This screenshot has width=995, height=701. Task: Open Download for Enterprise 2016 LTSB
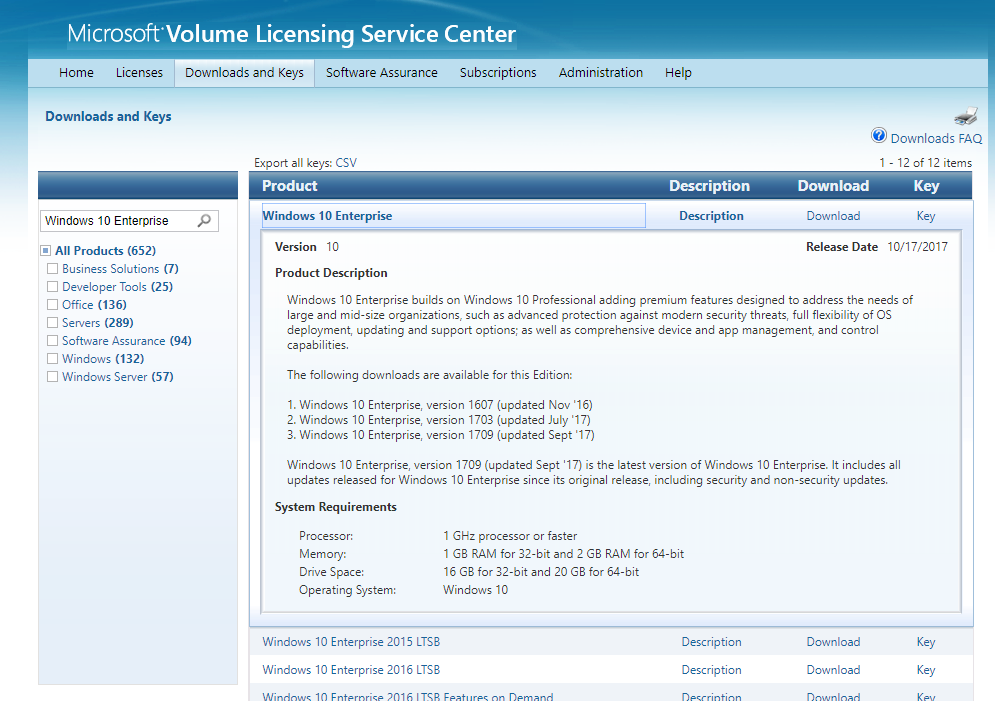click(x=833, y=670)
